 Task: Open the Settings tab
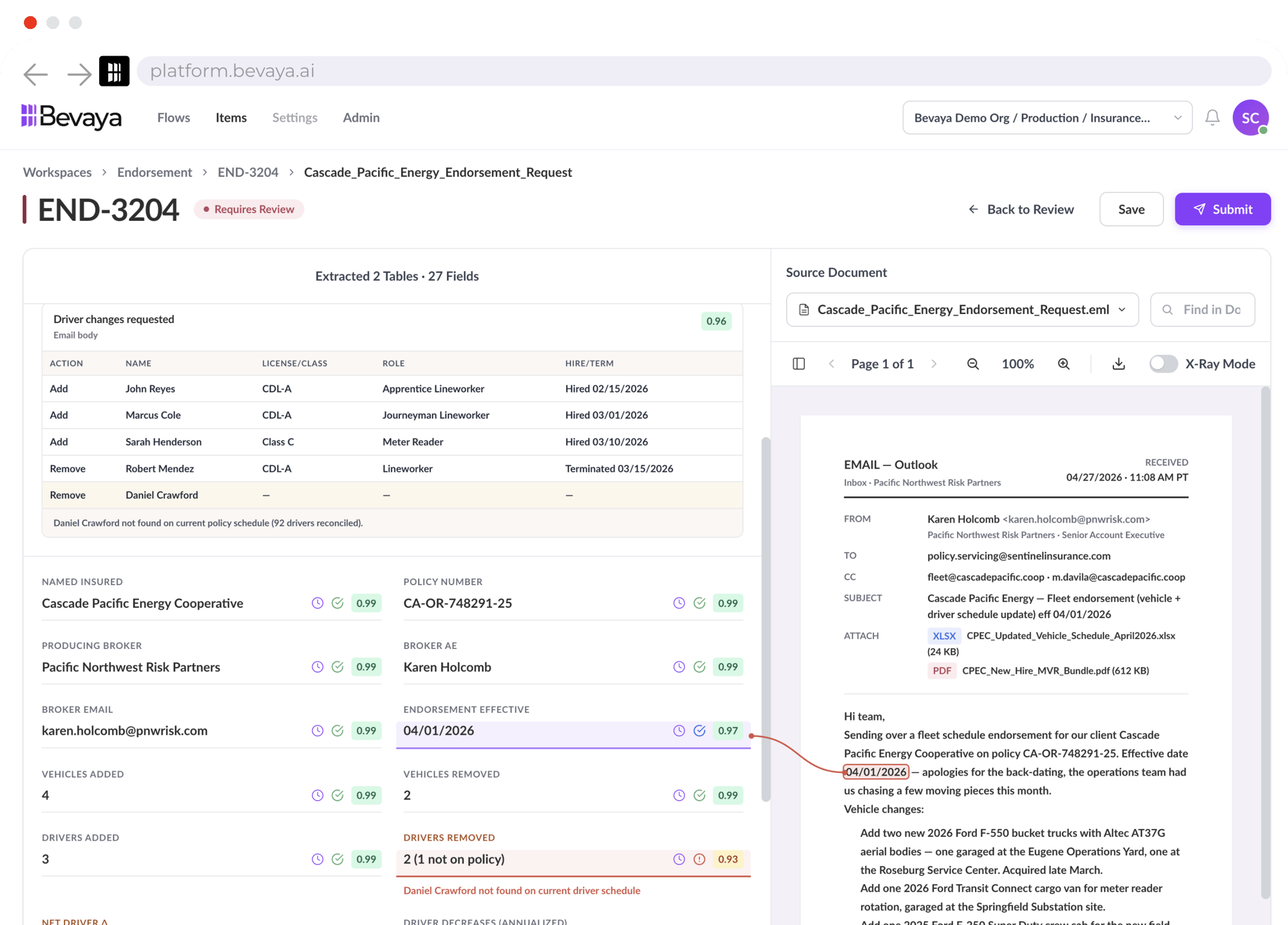(x=295, y=118)
